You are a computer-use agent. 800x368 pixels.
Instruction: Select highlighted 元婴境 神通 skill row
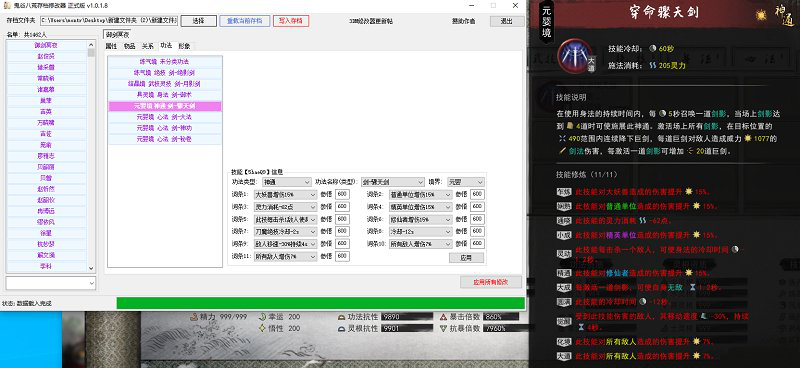coord(165,106)
